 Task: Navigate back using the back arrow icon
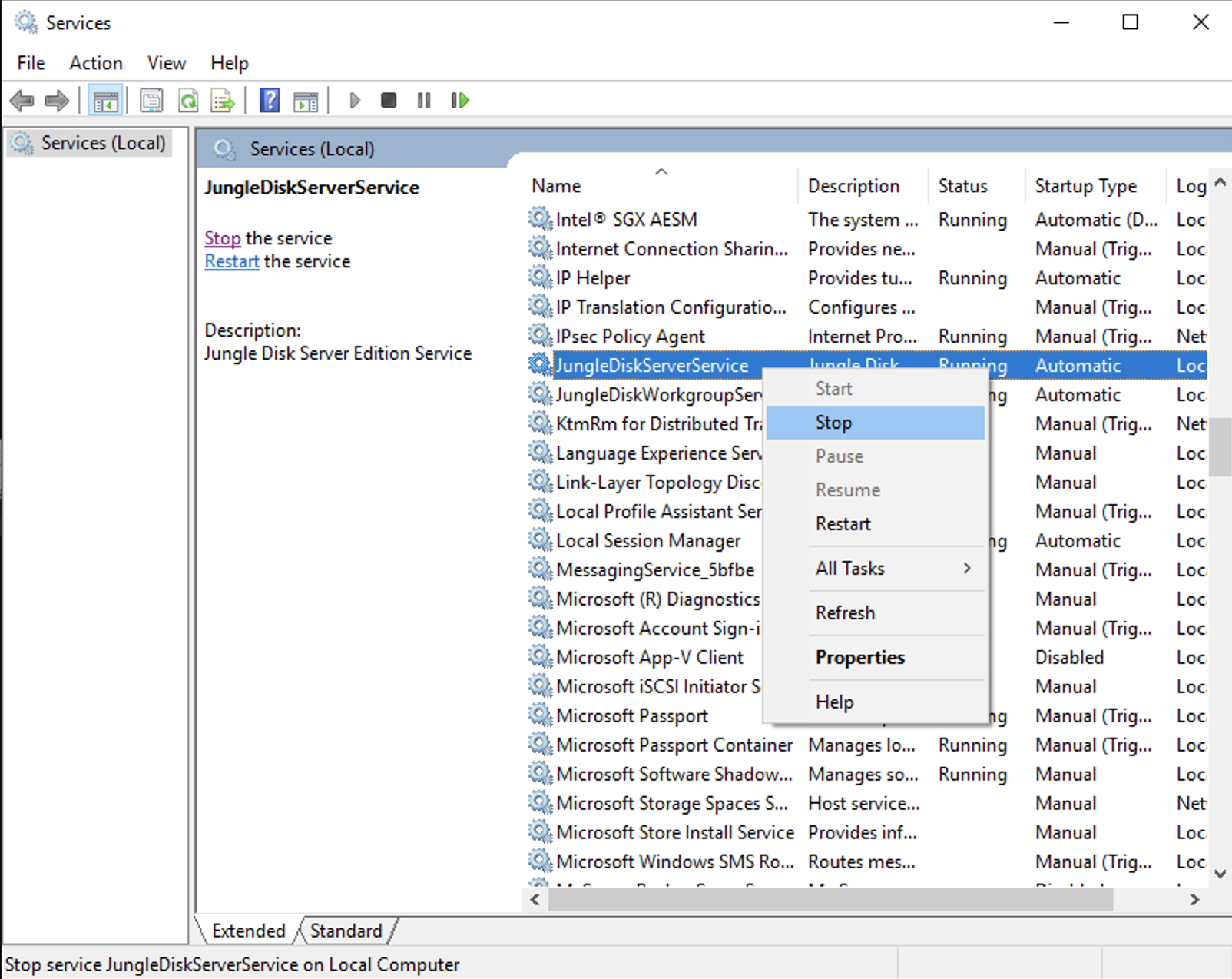pos(21,100)
